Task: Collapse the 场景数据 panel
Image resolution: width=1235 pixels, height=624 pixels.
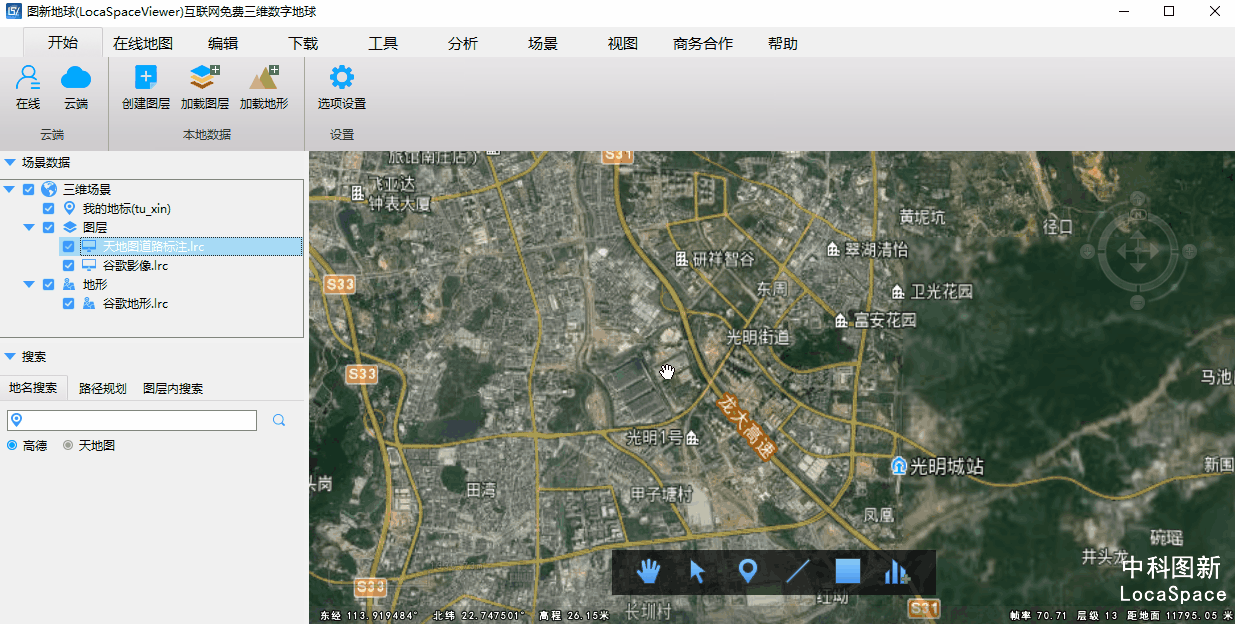Action: click(9, 162)
